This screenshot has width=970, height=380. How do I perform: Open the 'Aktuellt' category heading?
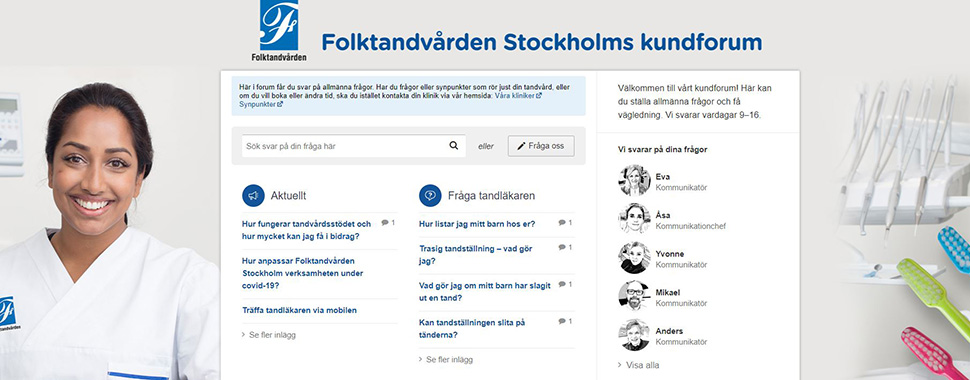pos(288,196)
